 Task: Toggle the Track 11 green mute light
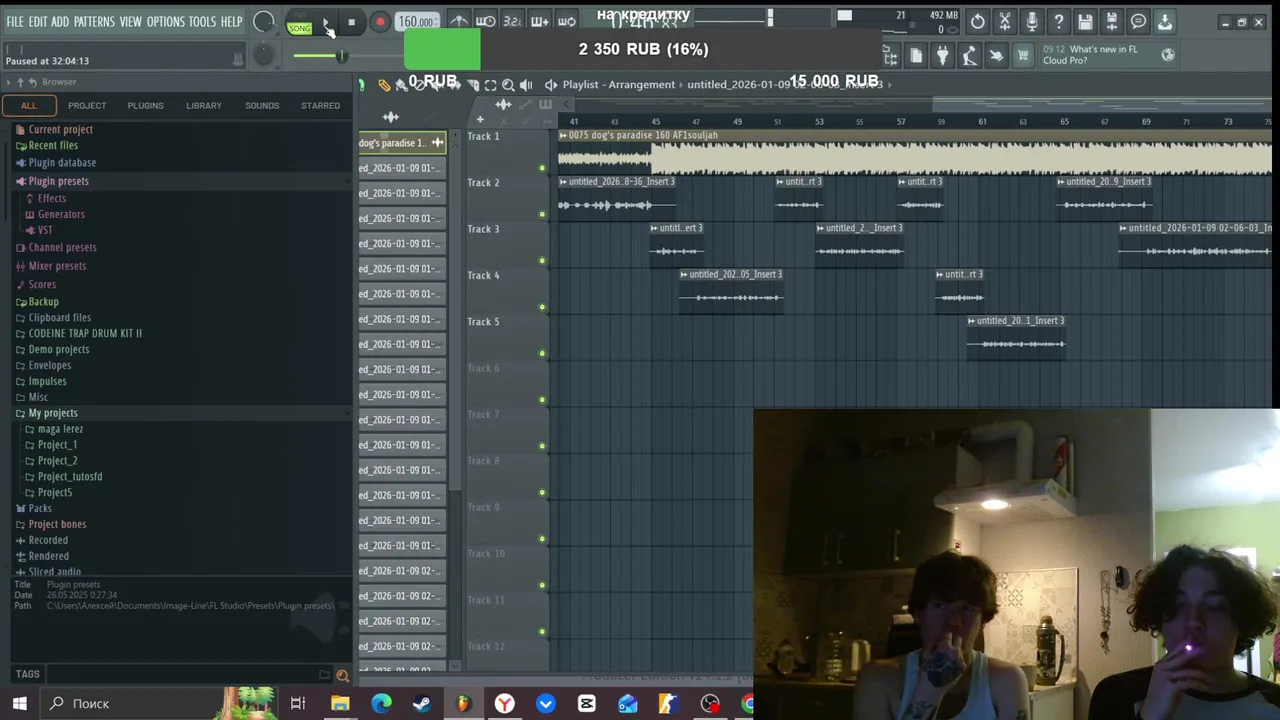pos(542,632)
